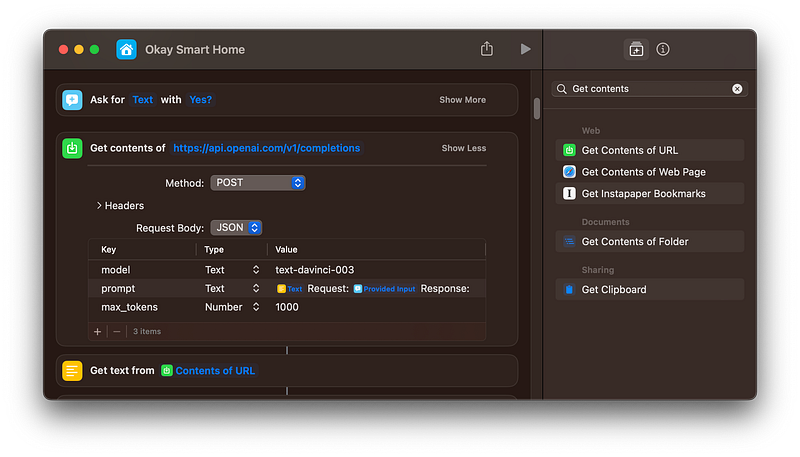This screenshot has height=457, width=800.
Task: Select Get Contents of Web Page action
Action: 649,172
